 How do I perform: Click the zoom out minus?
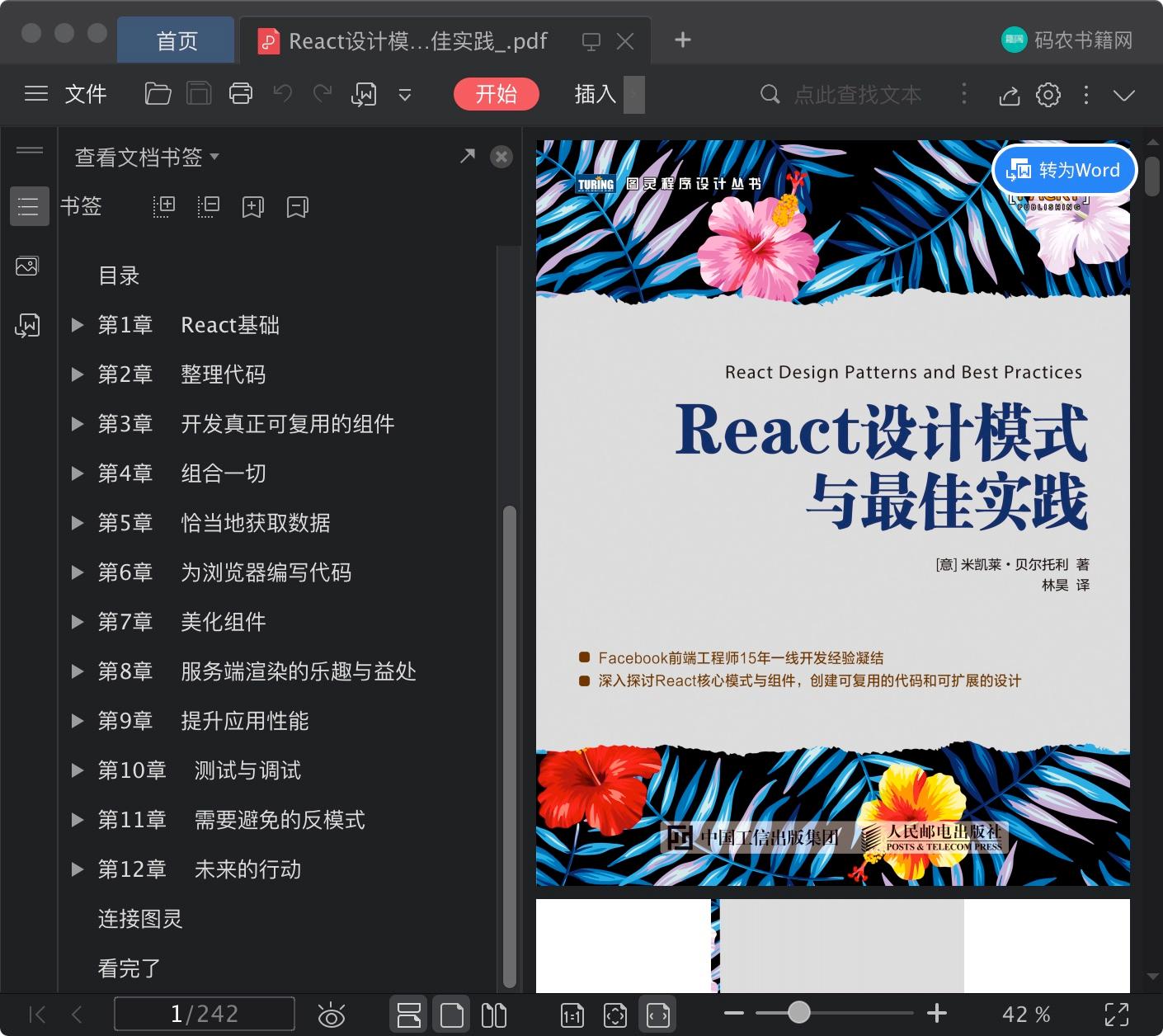(734, 1013)
